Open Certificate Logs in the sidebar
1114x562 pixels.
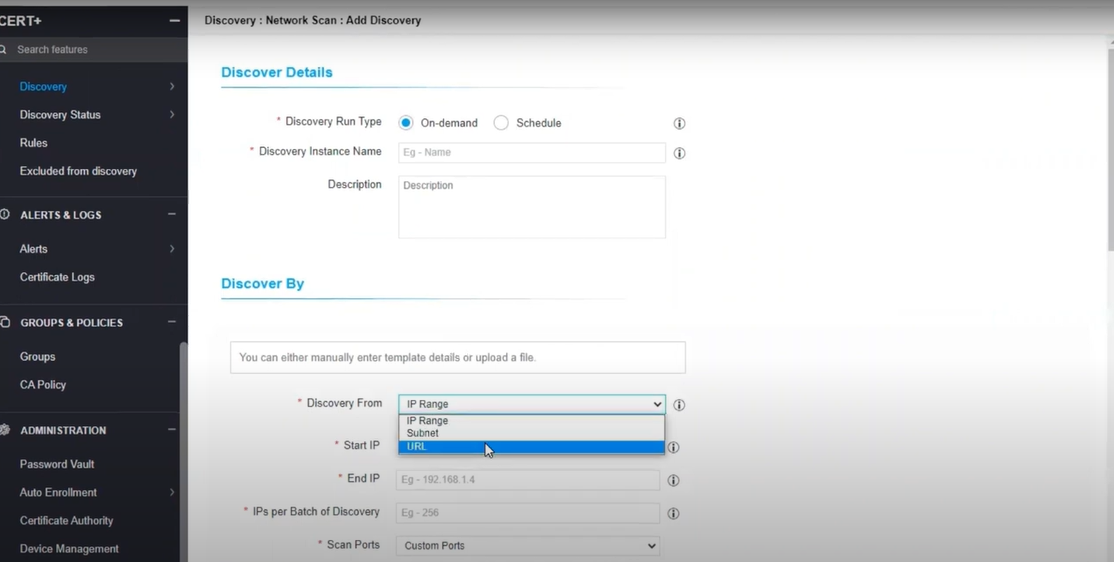(57, 277)
